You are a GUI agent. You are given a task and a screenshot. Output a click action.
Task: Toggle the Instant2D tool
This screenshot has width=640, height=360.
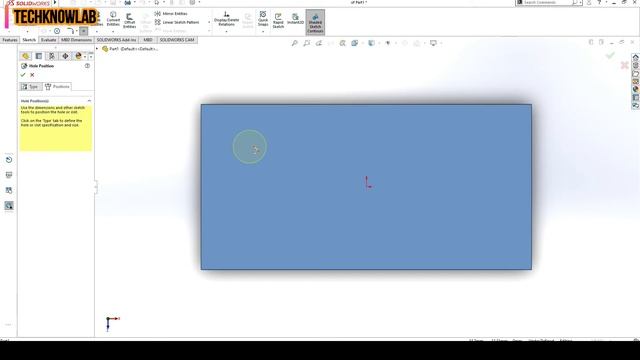click(x=296, y=19)
